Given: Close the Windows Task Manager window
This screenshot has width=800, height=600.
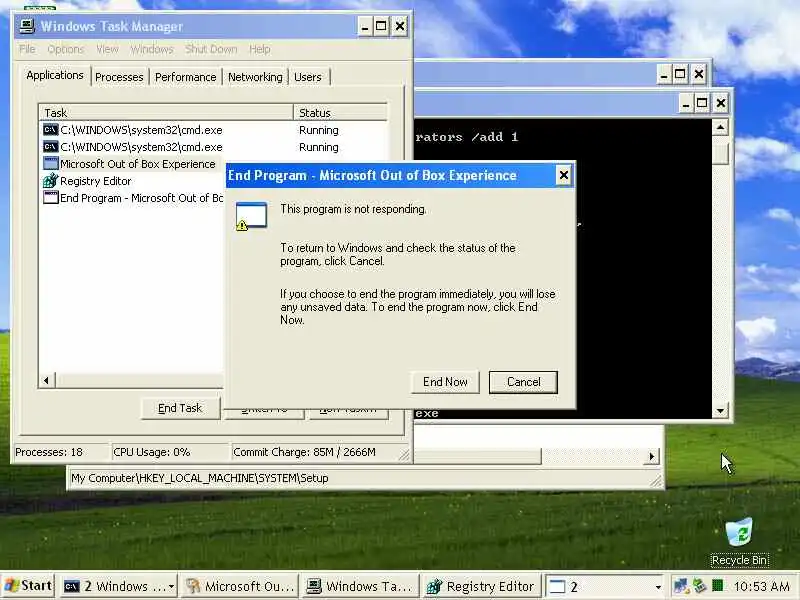Looking at the screenshot, I should pyautogui.click(x=400, y=26).
